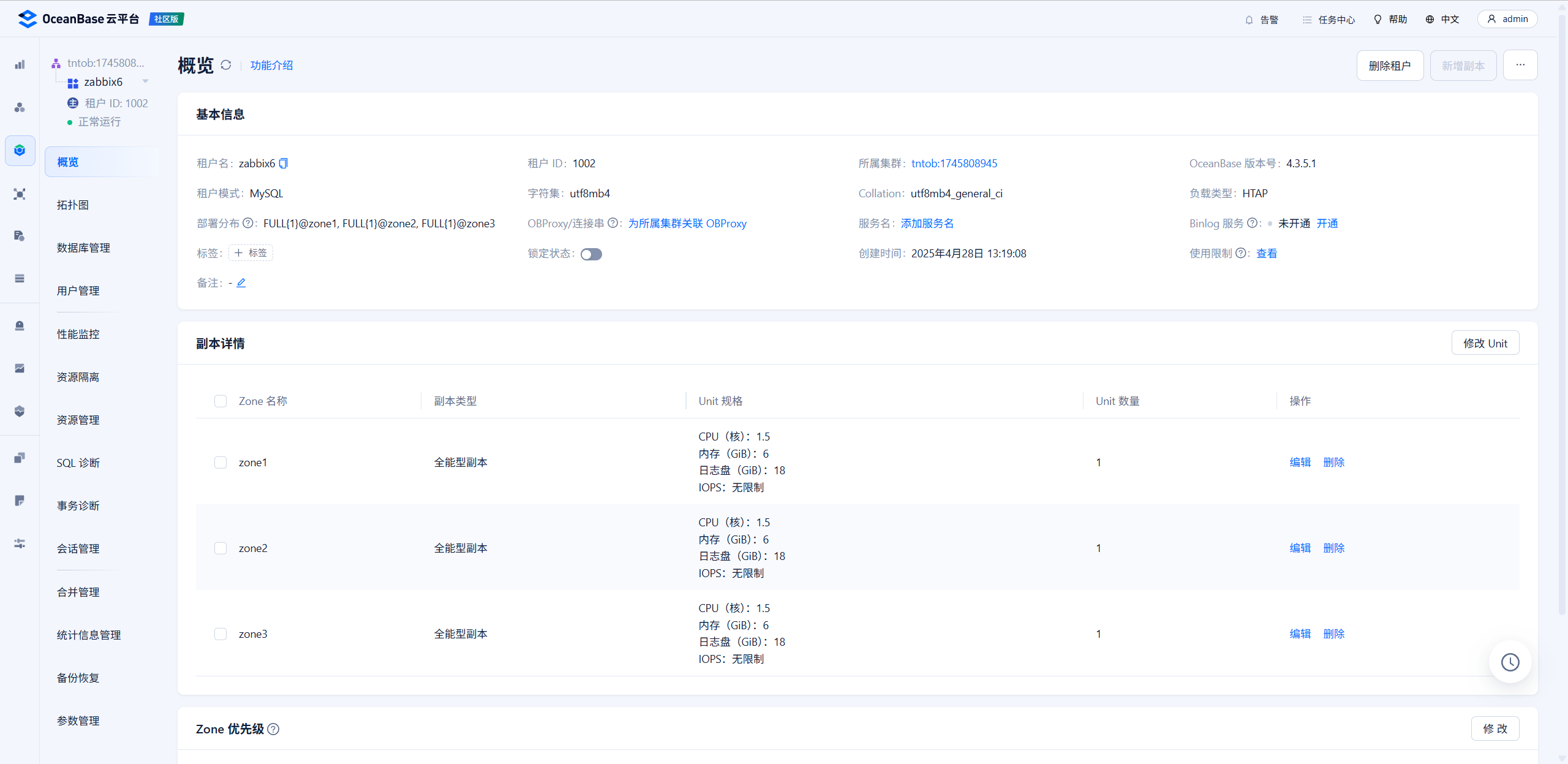
Task: Click 编辑 link for zone2 row
Action: point(1300,548)
